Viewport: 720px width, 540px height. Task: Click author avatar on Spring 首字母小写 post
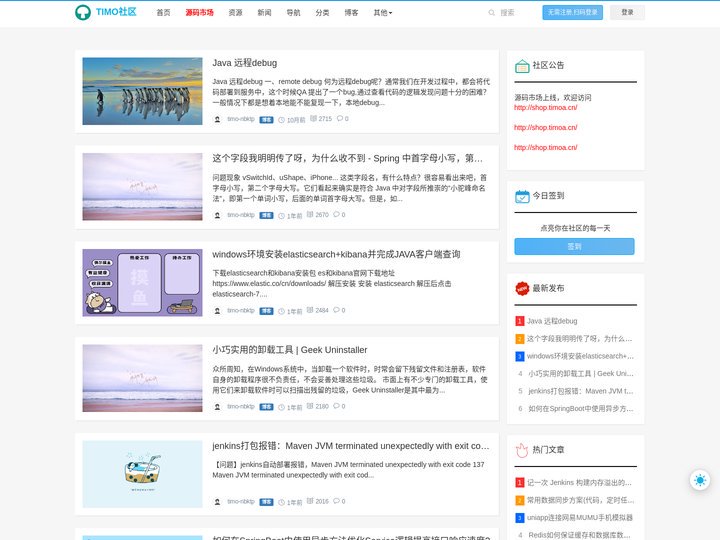click(218, 215)
